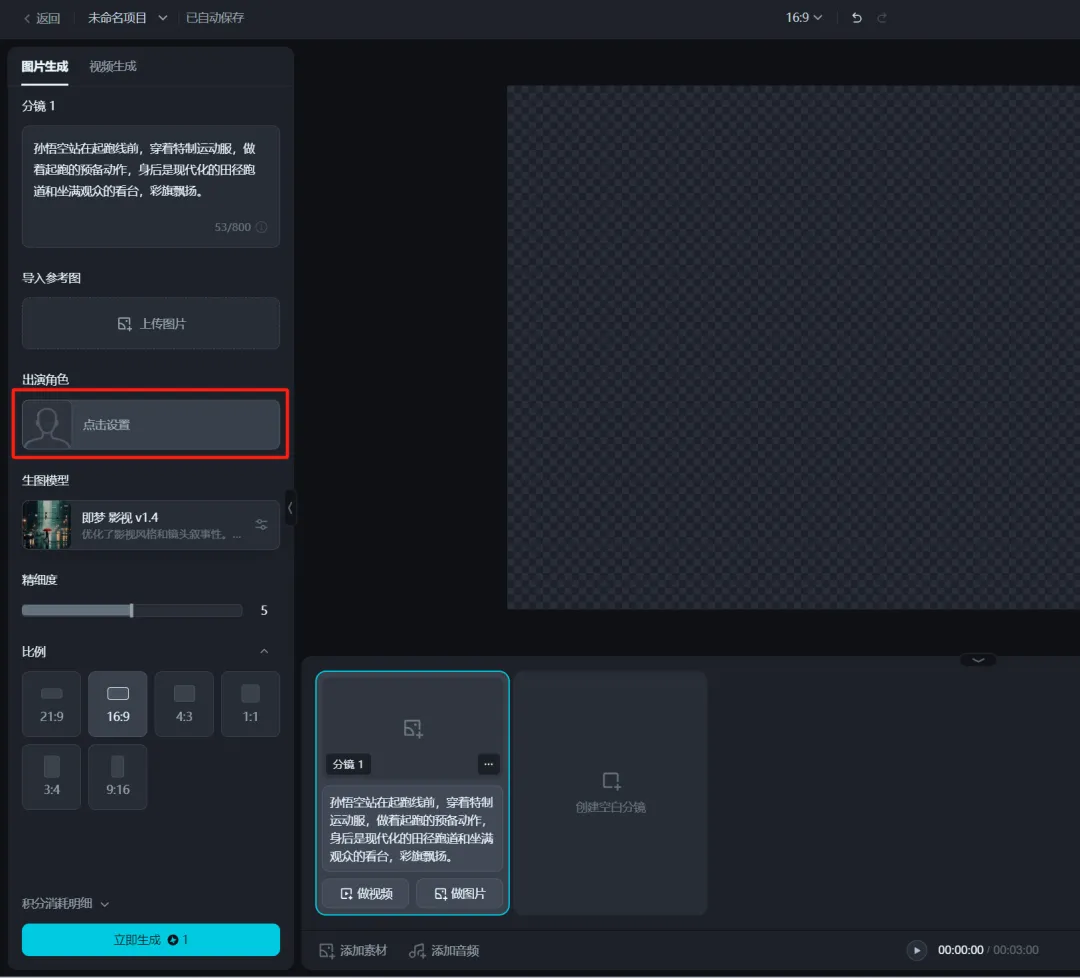The width and height of the screenshot is (1080, 978).
Task: Switch to the 视频生成 tab
Action: pos(113,66)
